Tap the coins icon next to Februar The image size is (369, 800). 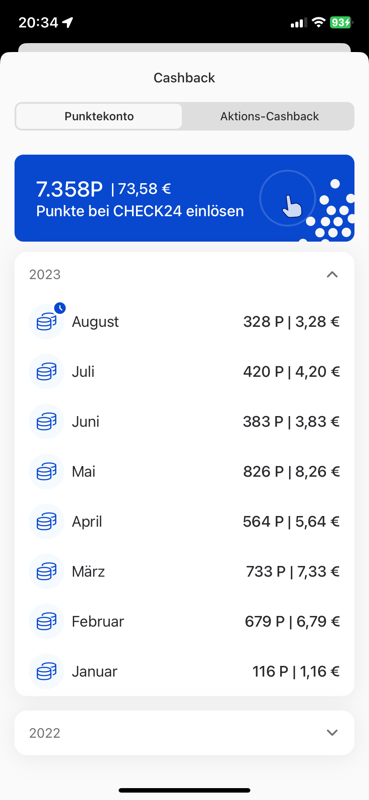click(x=46, y=622)
